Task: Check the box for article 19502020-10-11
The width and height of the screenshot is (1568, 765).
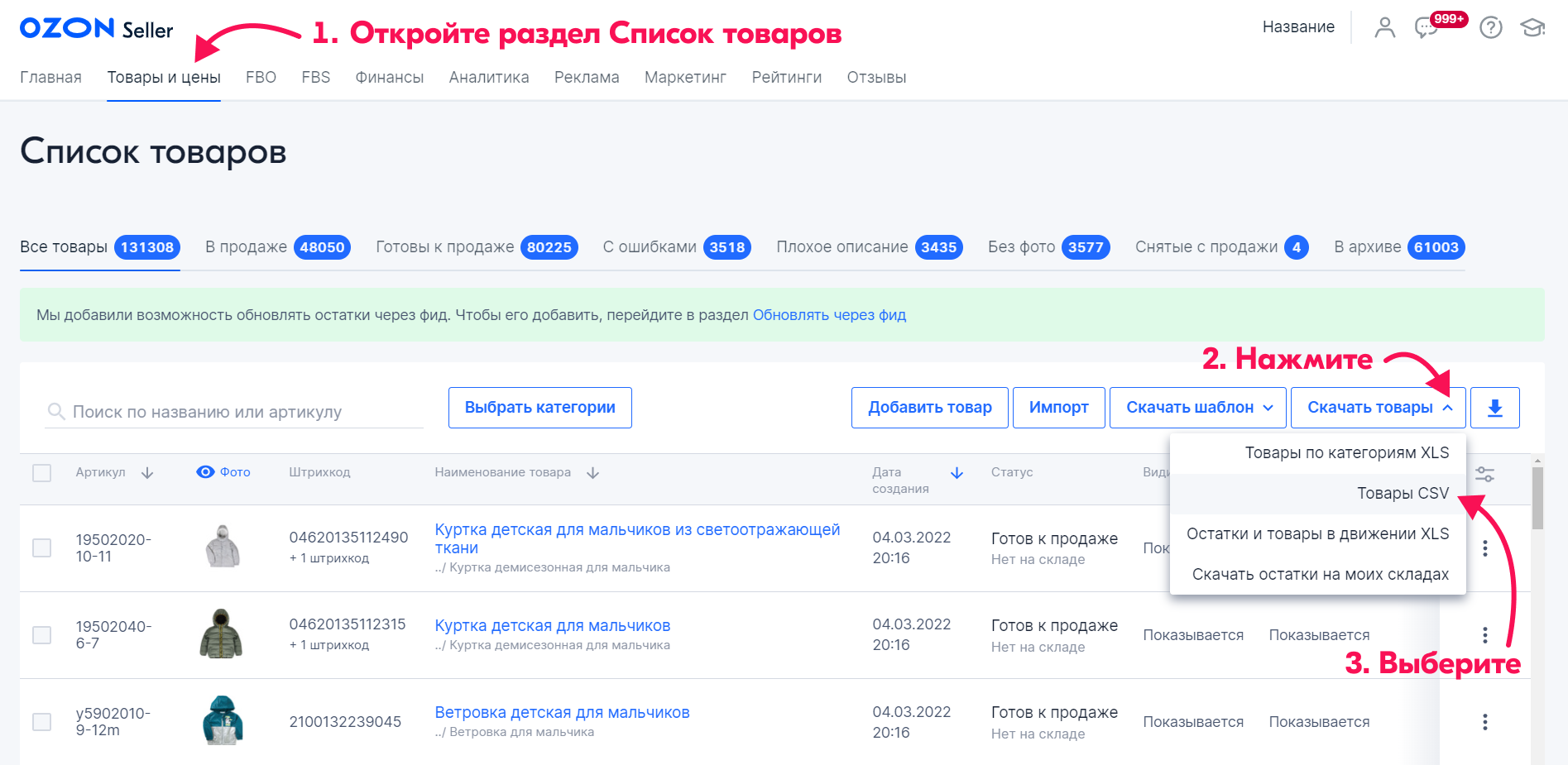Action: click(41, 547)
